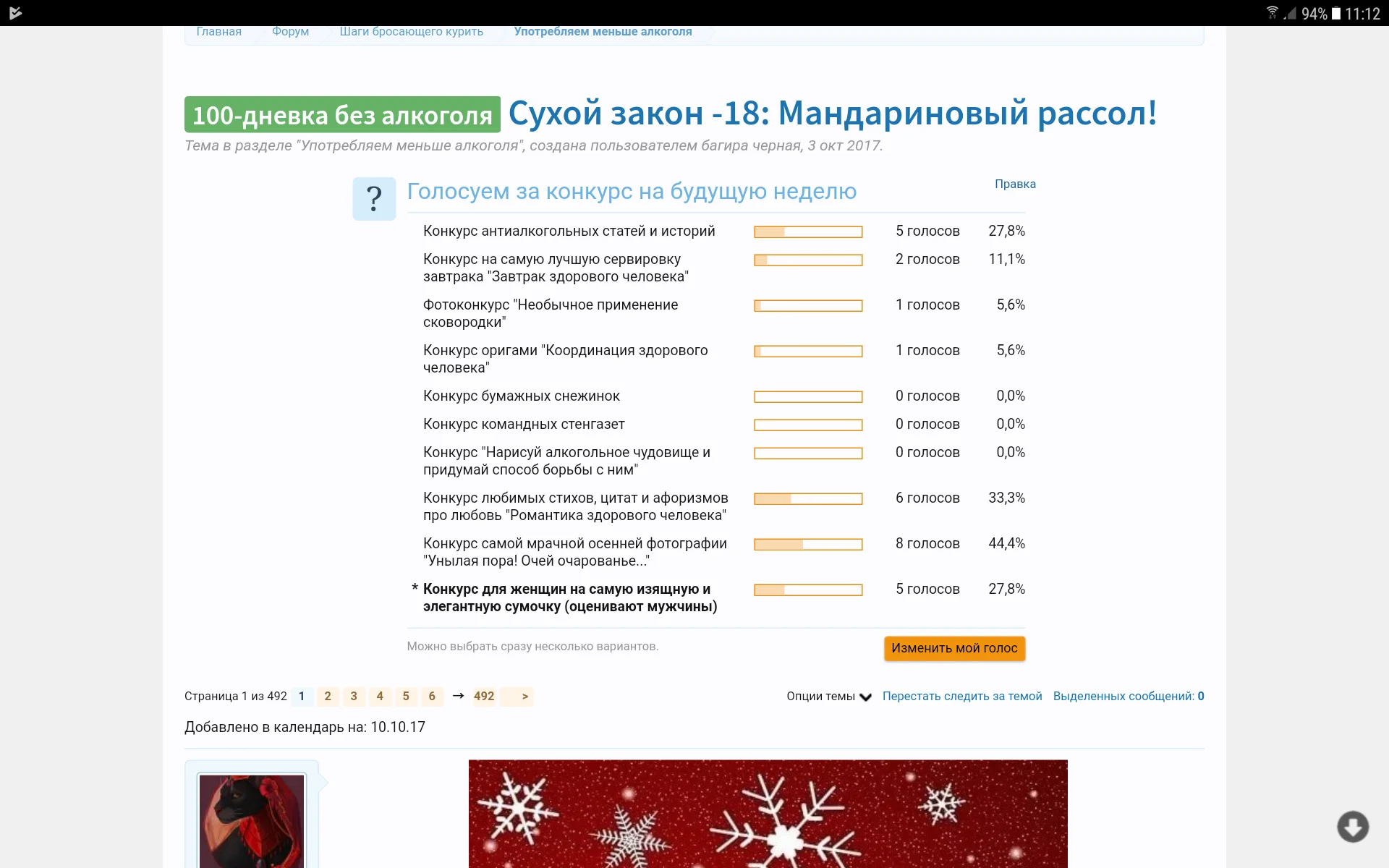This screenshot has width=1389, height=868.
Task: Click the scroll-to-bottom arrow icon
Action: 1354,826
